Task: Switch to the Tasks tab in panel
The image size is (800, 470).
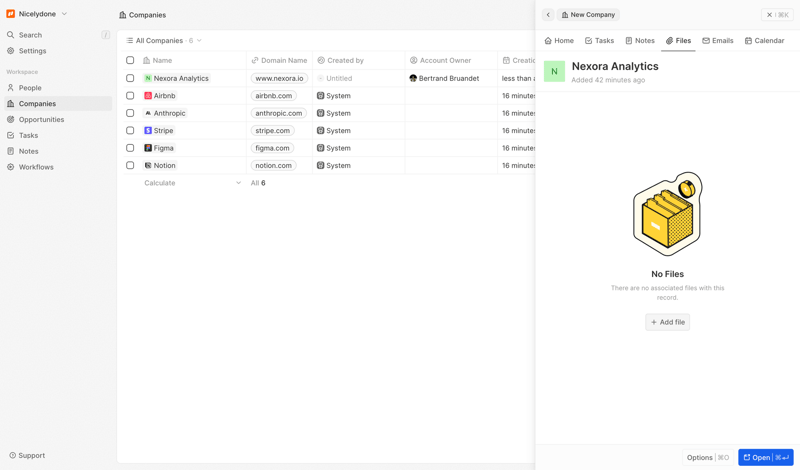Action: 599,40
